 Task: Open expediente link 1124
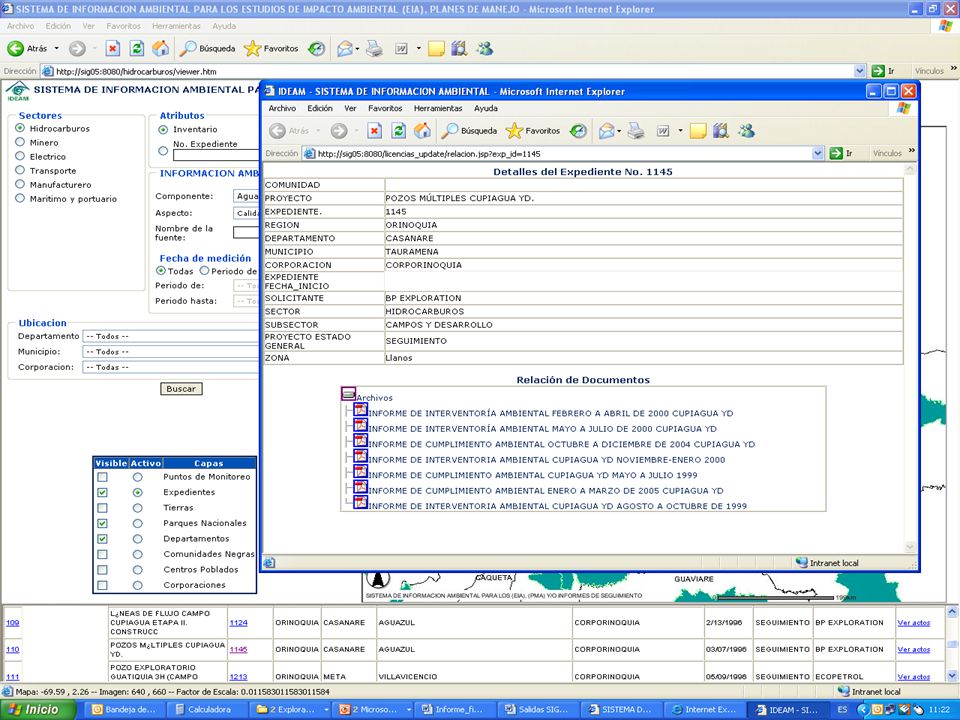(x=238, y=623)
